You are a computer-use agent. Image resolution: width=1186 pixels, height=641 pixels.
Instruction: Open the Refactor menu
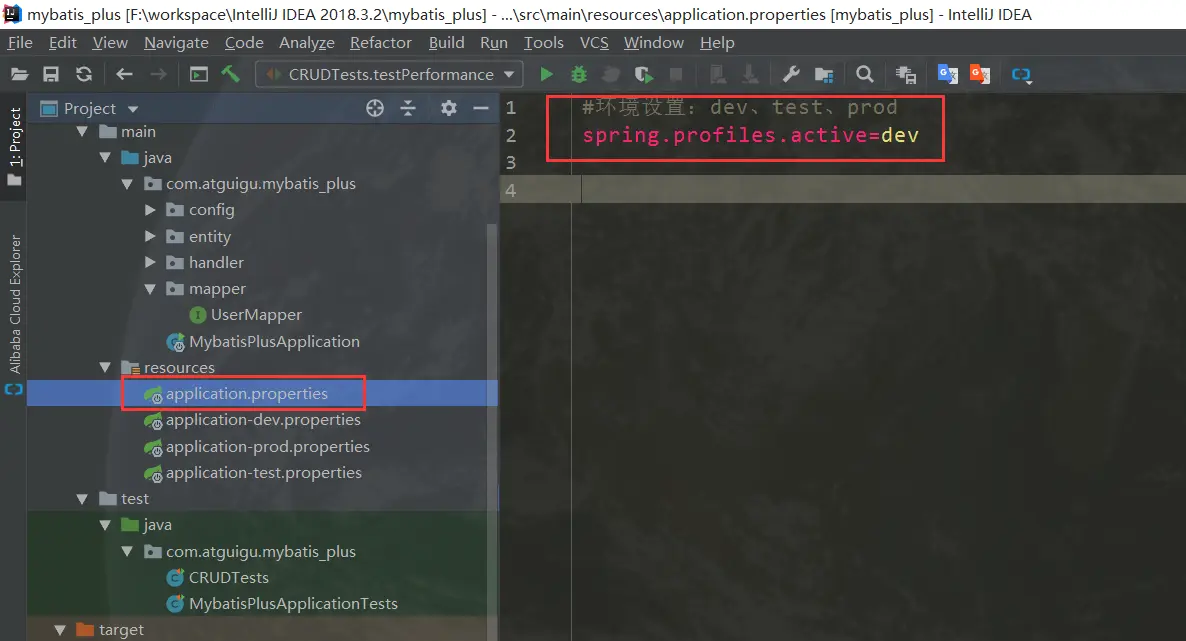point(380,42)
